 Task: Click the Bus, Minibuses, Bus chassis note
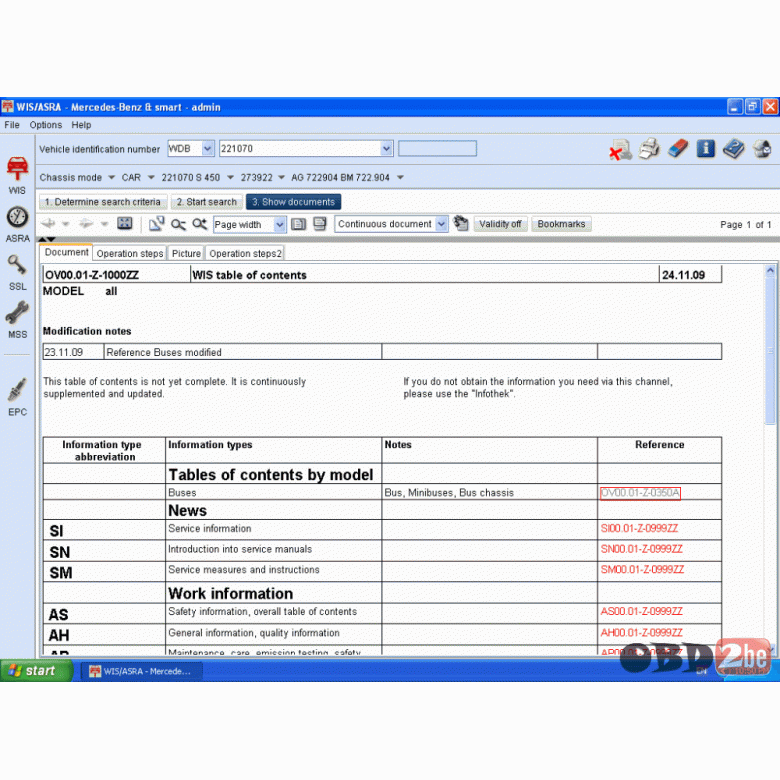coord(449,493)
